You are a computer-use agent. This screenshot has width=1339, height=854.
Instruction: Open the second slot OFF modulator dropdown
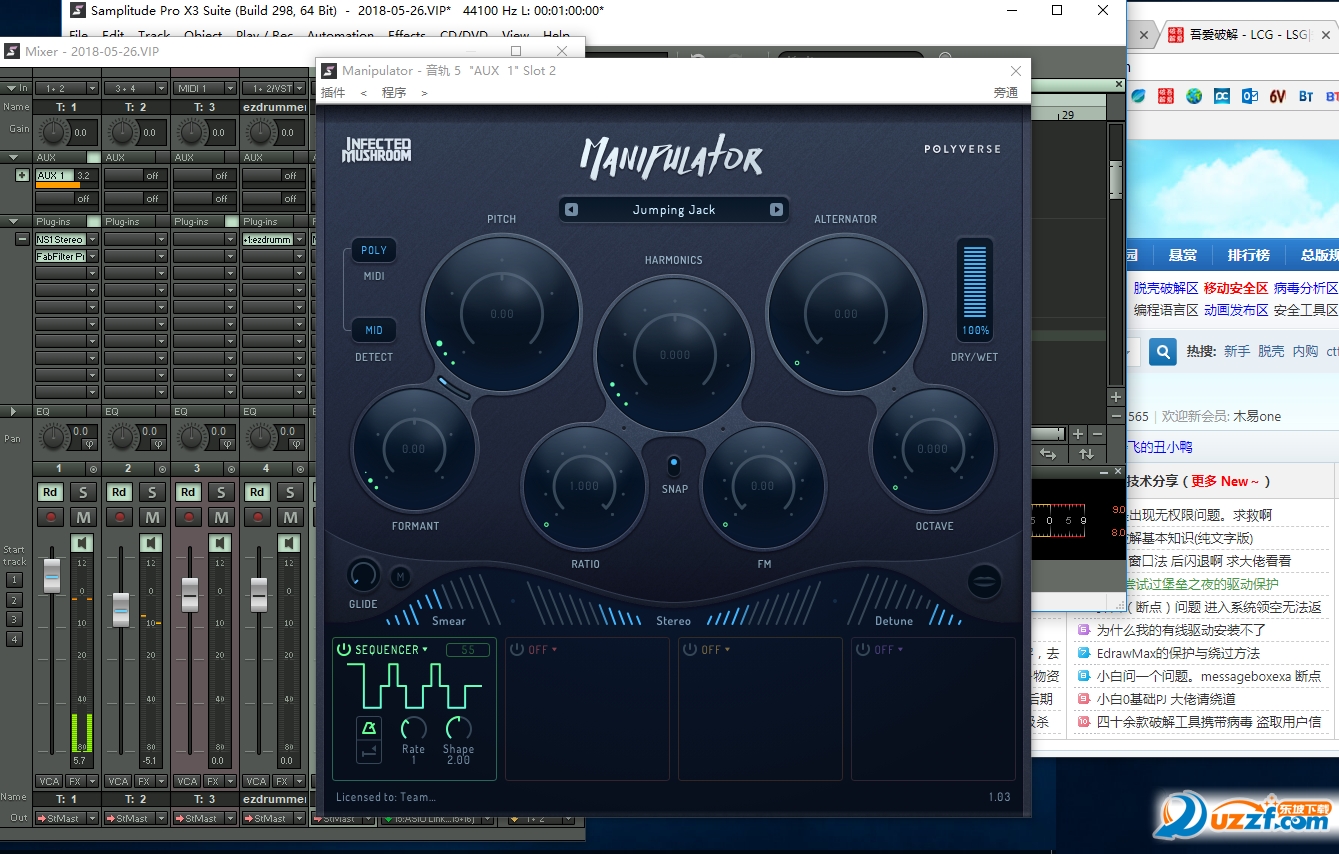543,649
